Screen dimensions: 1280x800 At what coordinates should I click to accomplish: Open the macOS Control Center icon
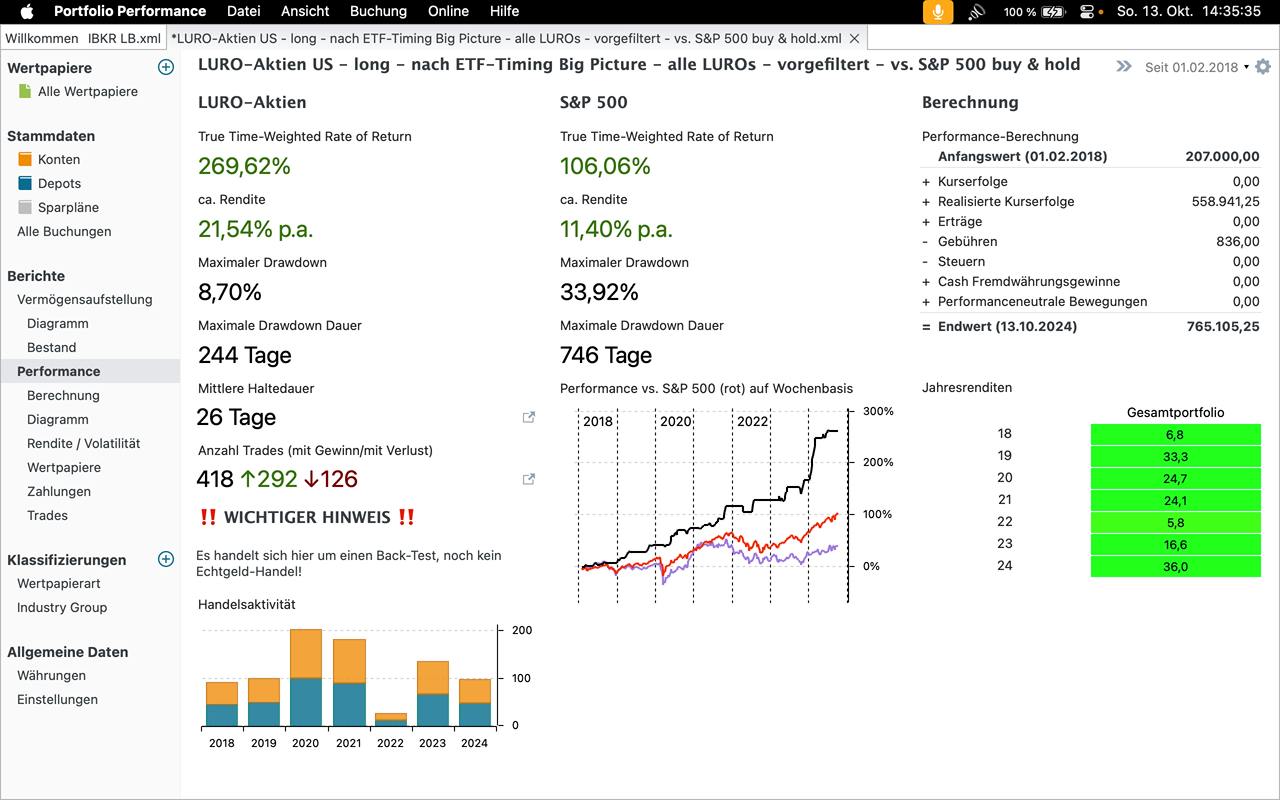click(x=1089, y=12)
